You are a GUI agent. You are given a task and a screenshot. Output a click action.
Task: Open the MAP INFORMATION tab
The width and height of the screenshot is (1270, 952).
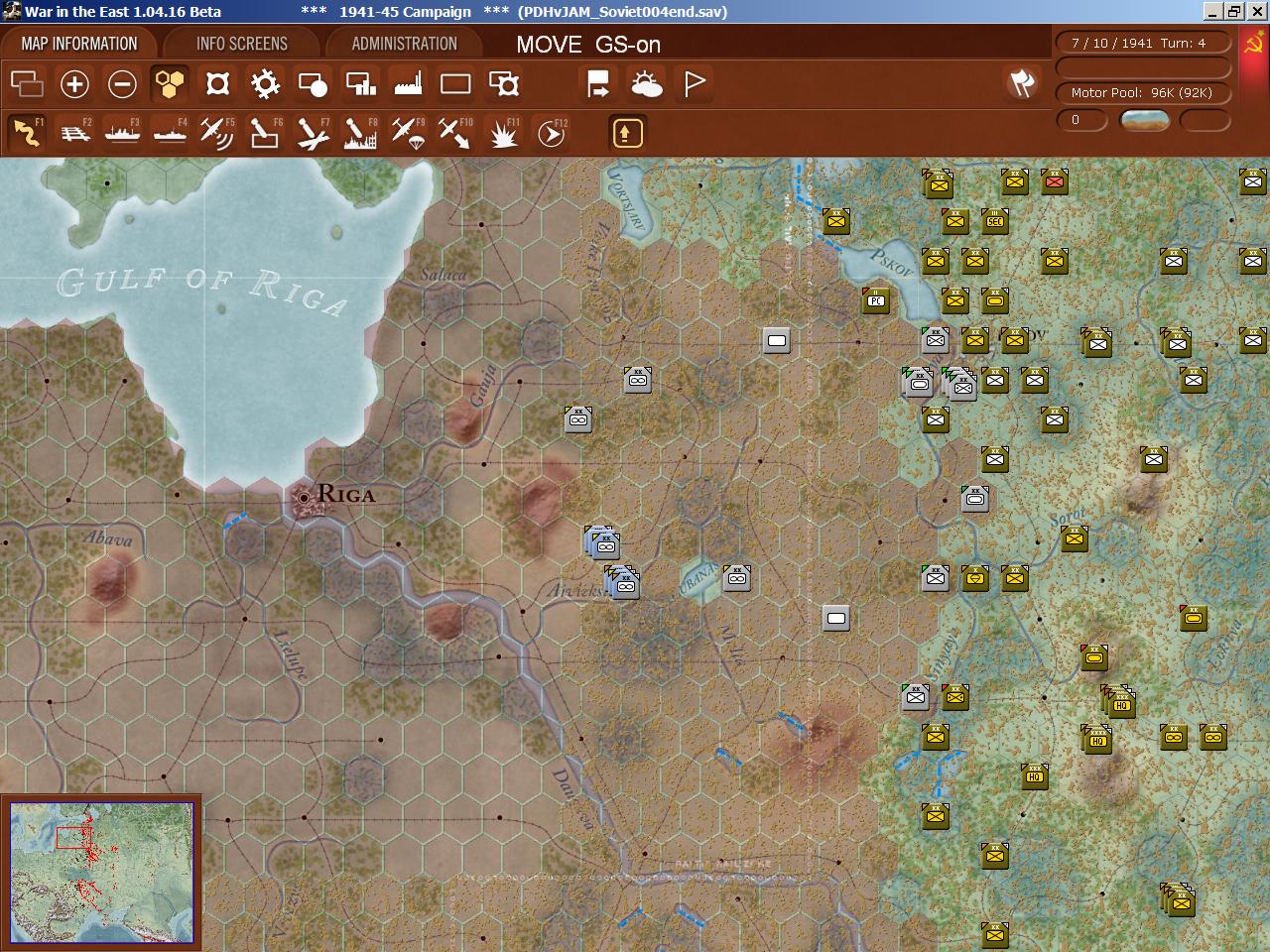coord(79,44)
